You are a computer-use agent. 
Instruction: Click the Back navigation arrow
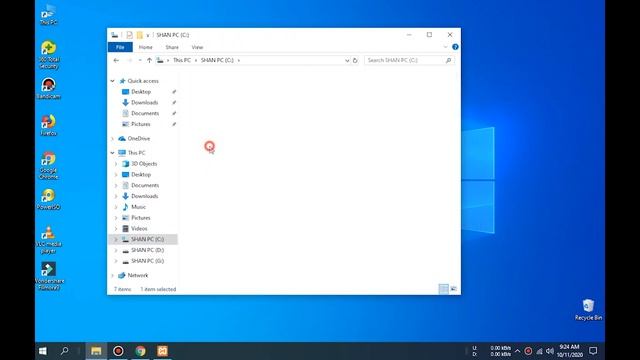click(x=116, y=60)
